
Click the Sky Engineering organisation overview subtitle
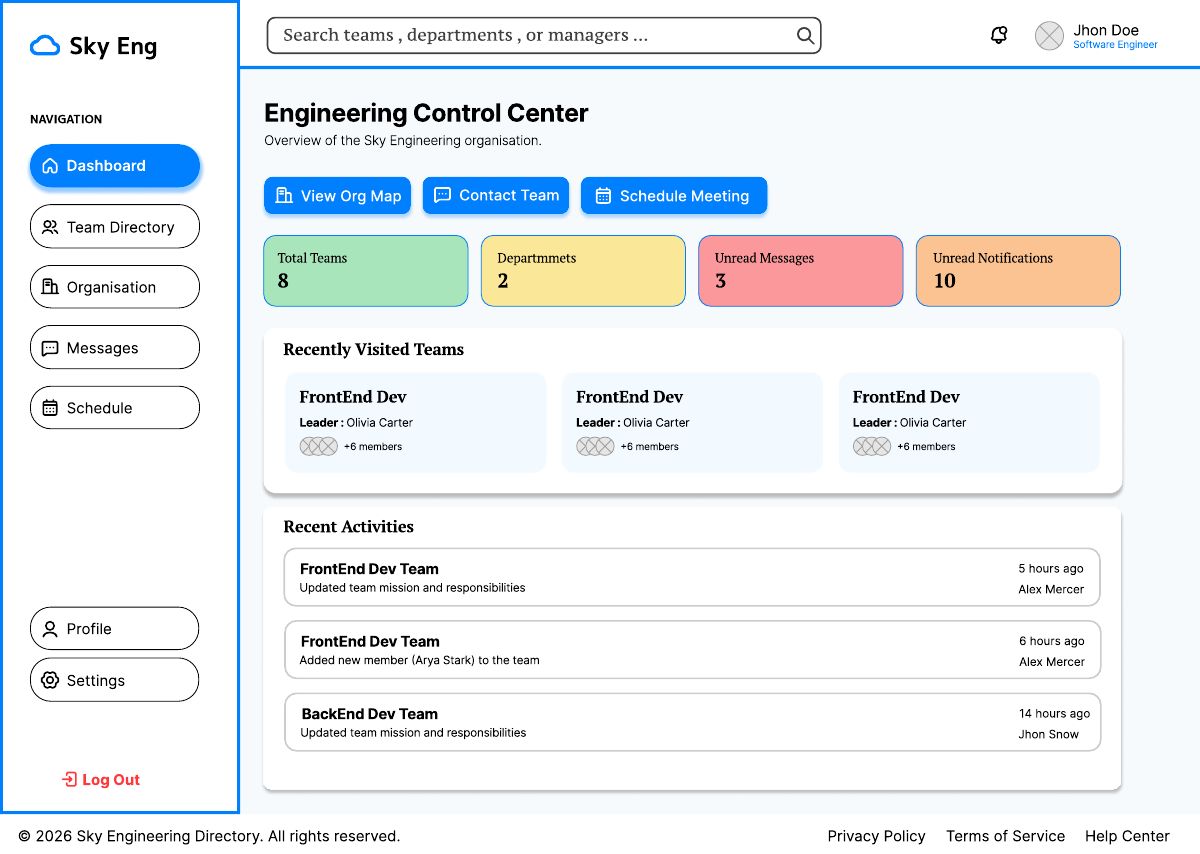coord(403,141)
